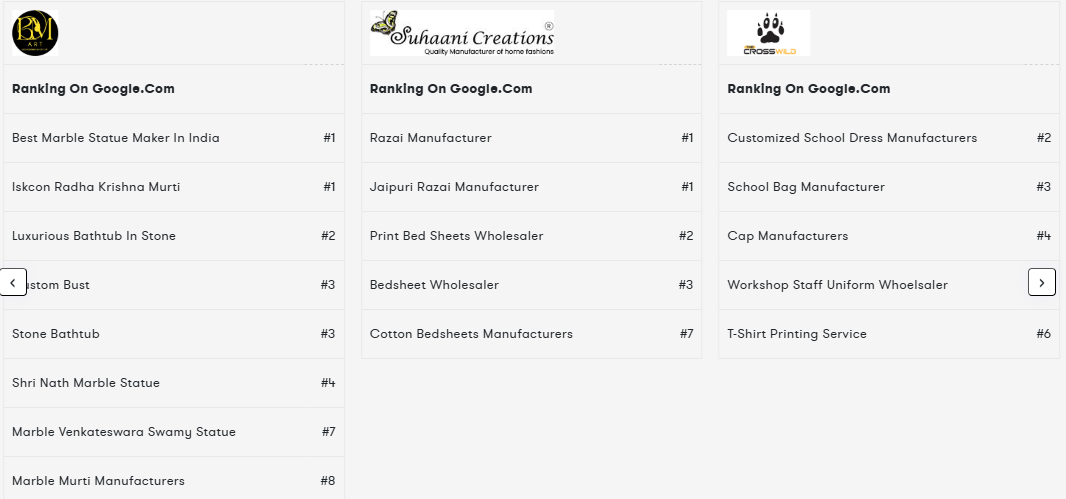Click Cap Manufacturers entry

tap(787, 236)
